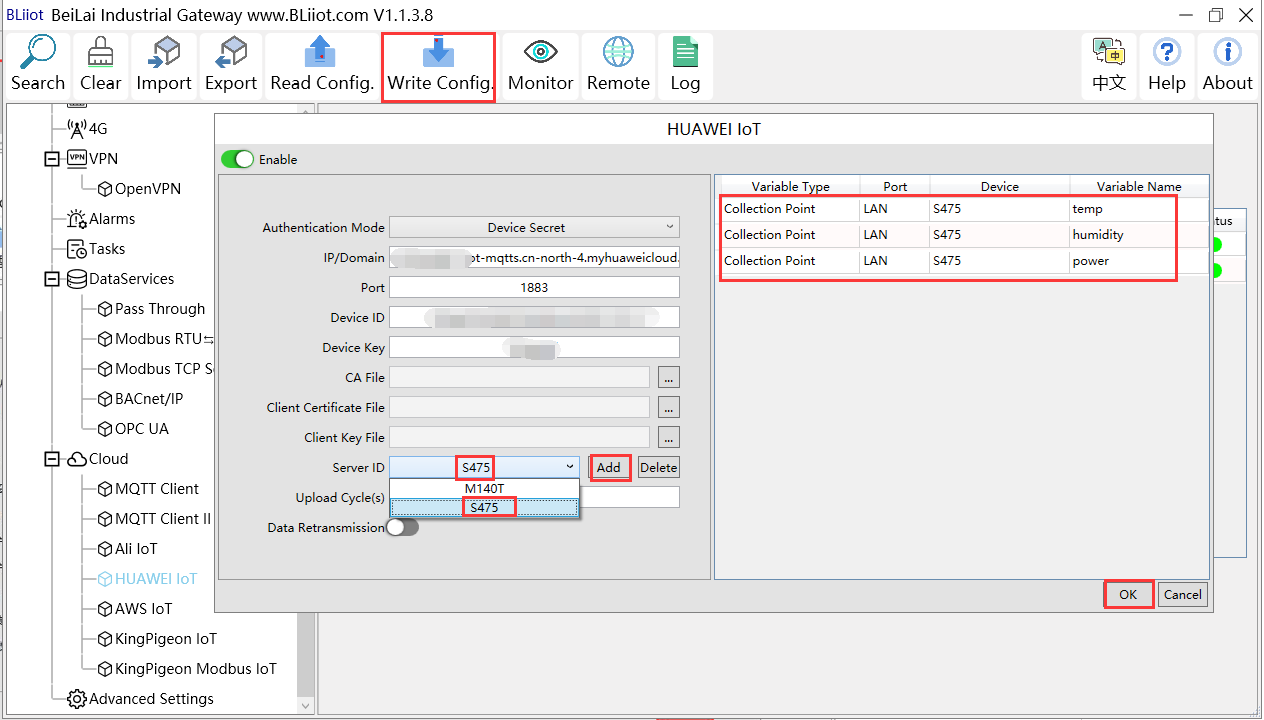This screenshot has height=720, width=1264.
Task: Click the Port column header
Action: (x=895, y=186)
